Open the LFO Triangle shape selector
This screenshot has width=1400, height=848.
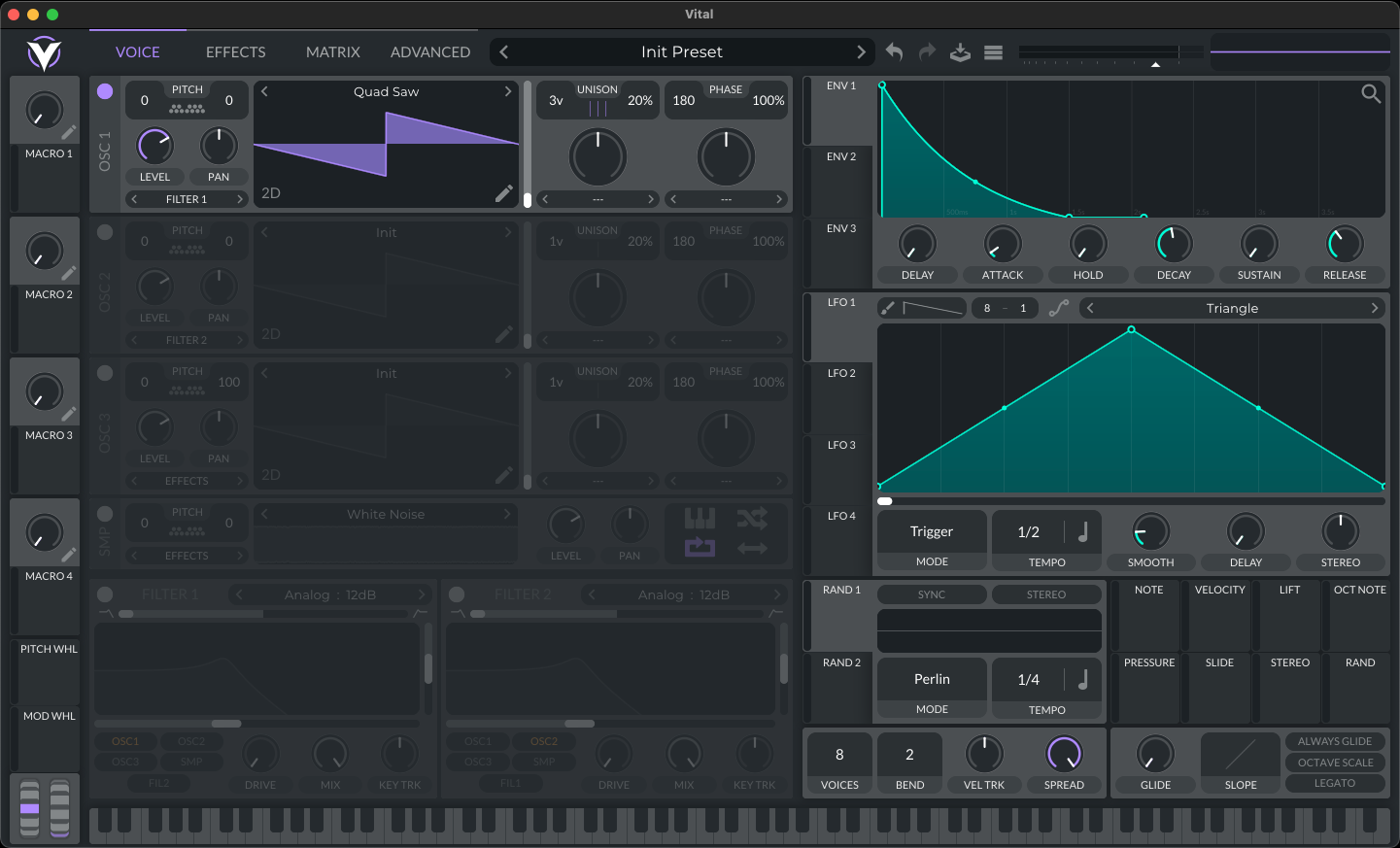tap(1232, 308)
